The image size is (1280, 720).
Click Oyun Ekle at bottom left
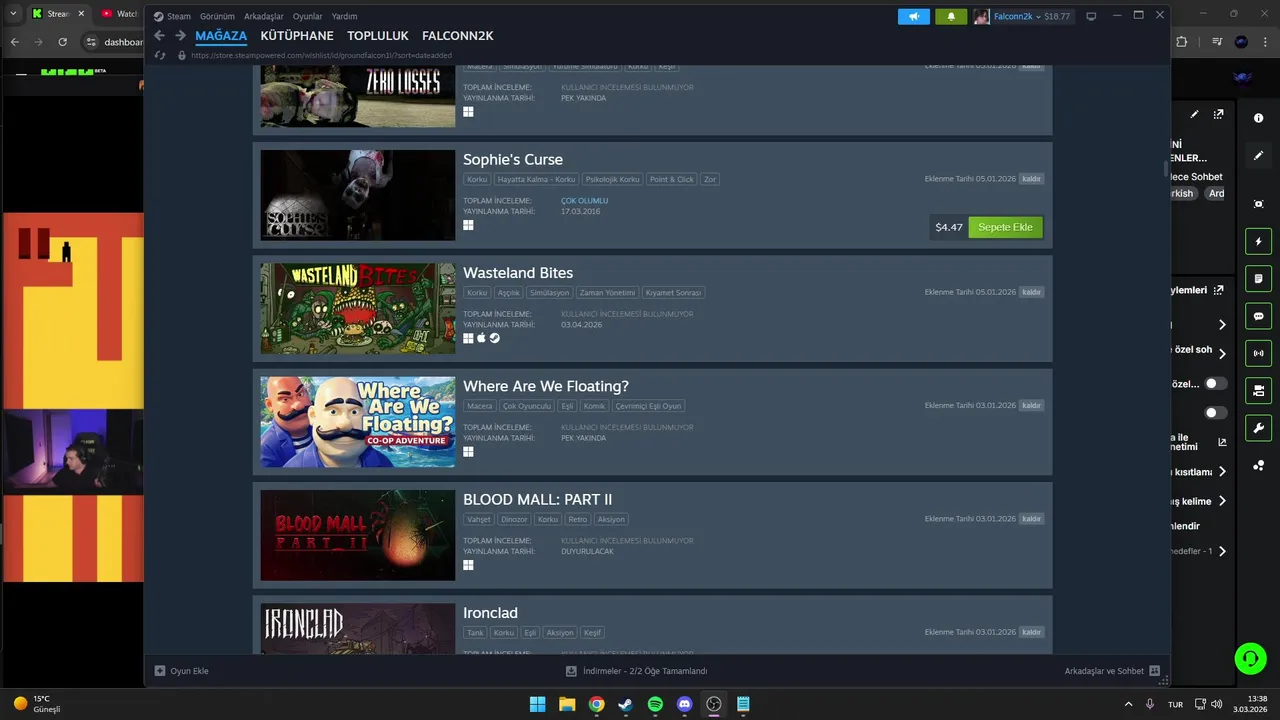[181, 671]
